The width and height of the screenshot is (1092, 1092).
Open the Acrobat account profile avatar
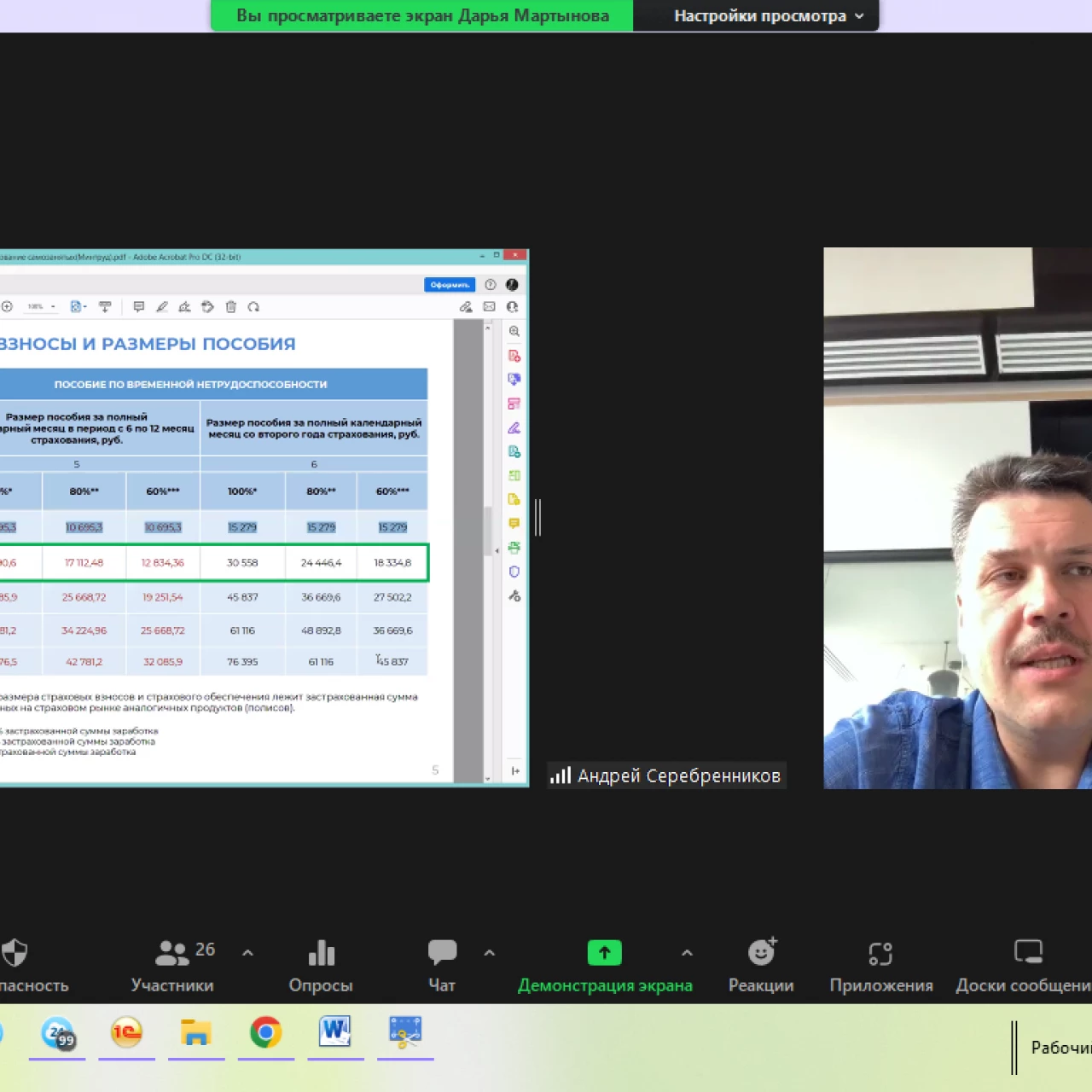[512, 285]
